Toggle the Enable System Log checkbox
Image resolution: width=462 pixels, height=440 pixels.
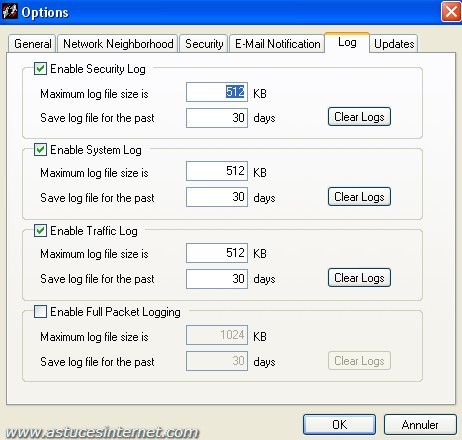pyautogui.click(x=40, y=150)
